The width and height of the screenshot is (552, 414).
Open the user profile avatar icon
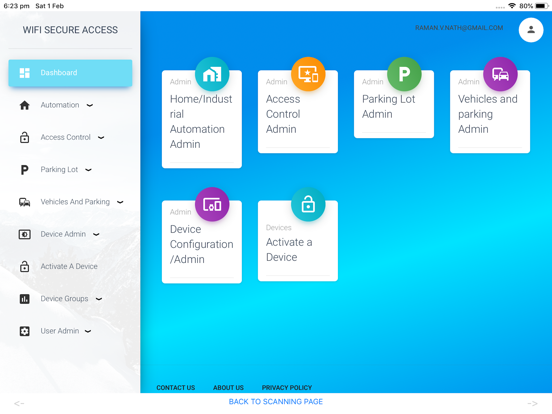click(x=531, y=30)
